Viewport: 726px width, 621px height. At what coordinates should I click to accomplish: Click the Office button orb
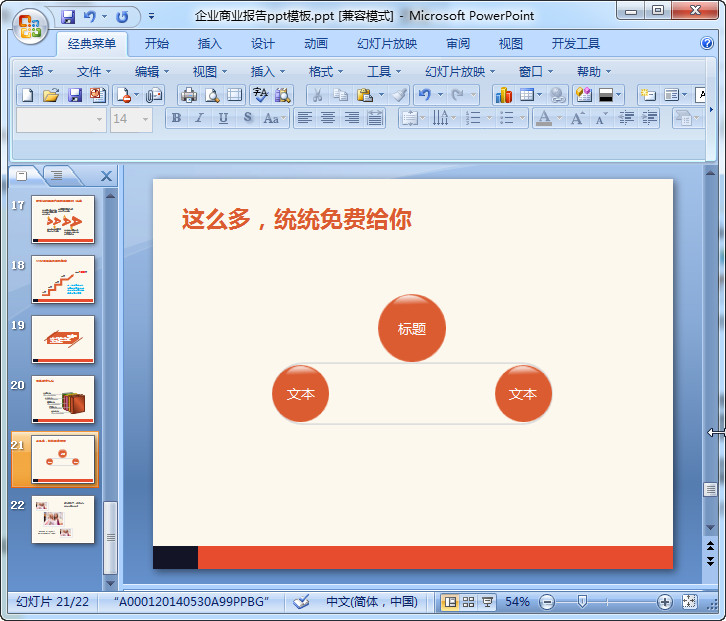click(31, 26)
